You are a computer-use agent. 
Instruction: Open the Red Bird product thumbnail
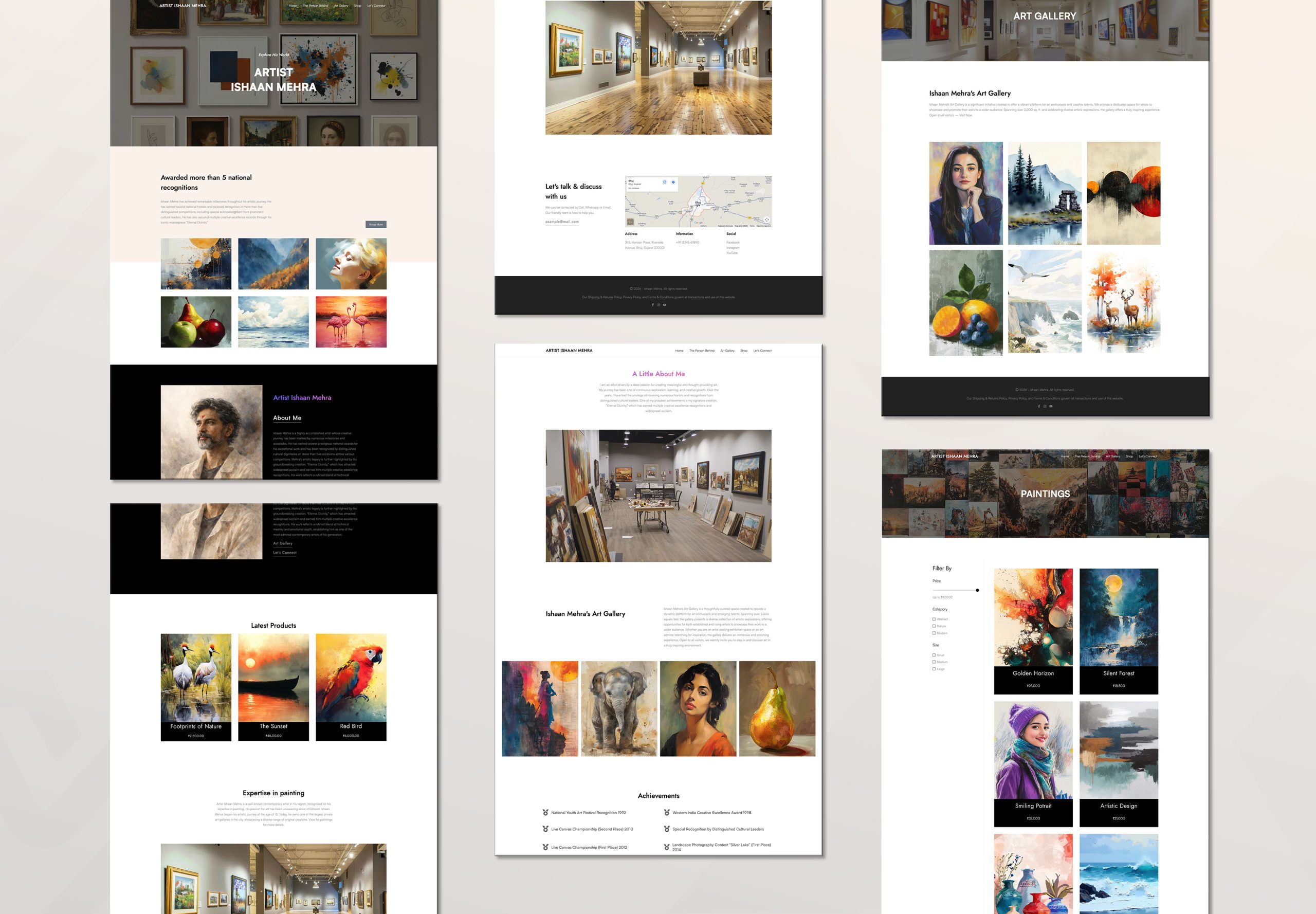tap(351, 677)
